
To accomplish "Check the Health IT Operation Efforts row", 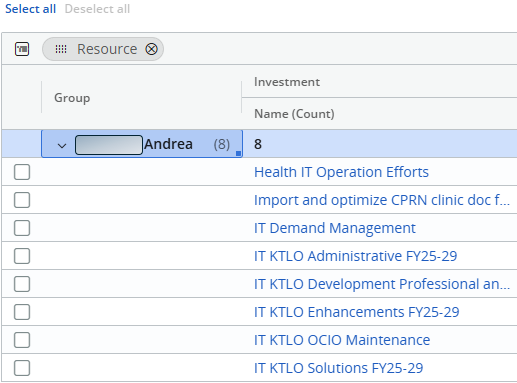I will (x=22, y=172).
